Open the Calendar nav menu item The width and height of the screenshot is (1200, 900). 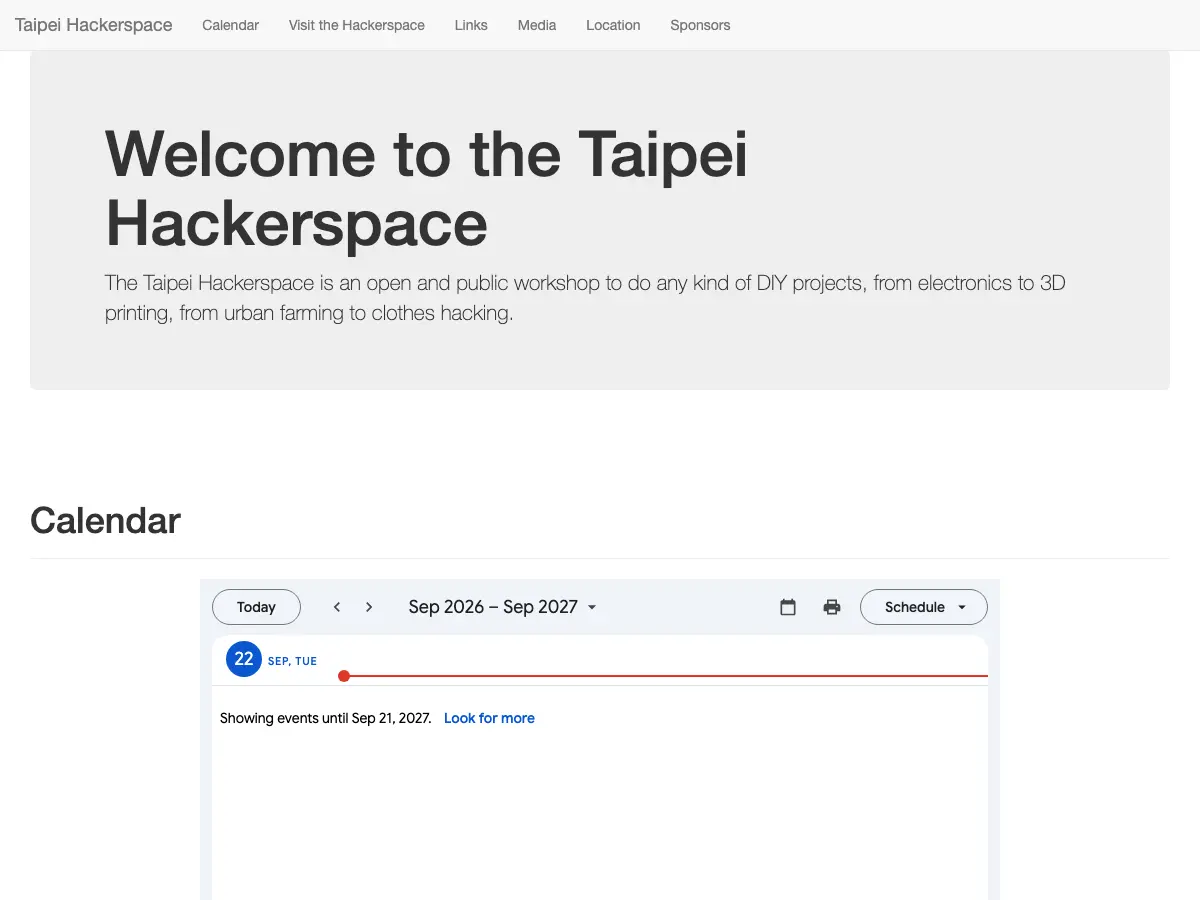[x=230, y=25]
